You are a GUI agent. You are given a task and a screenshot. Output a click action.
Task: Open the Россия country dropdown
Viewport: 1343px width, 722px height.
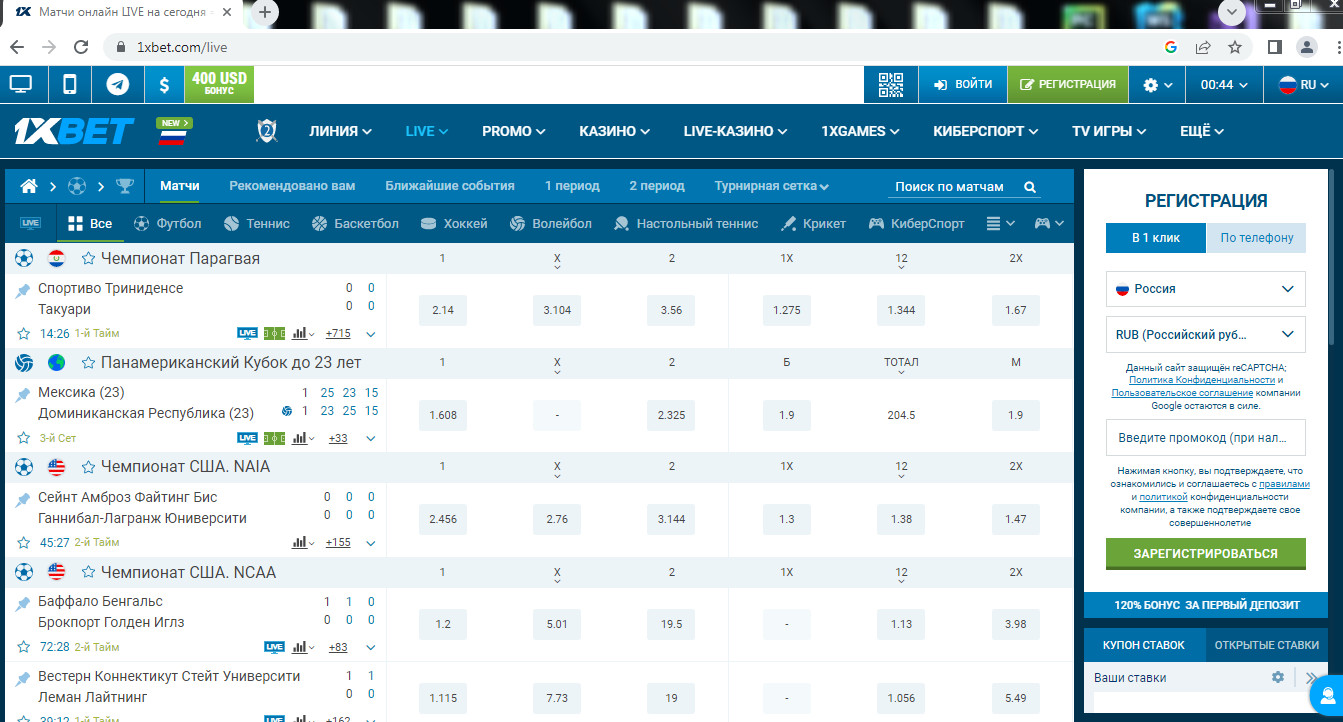pos(1205,289)
